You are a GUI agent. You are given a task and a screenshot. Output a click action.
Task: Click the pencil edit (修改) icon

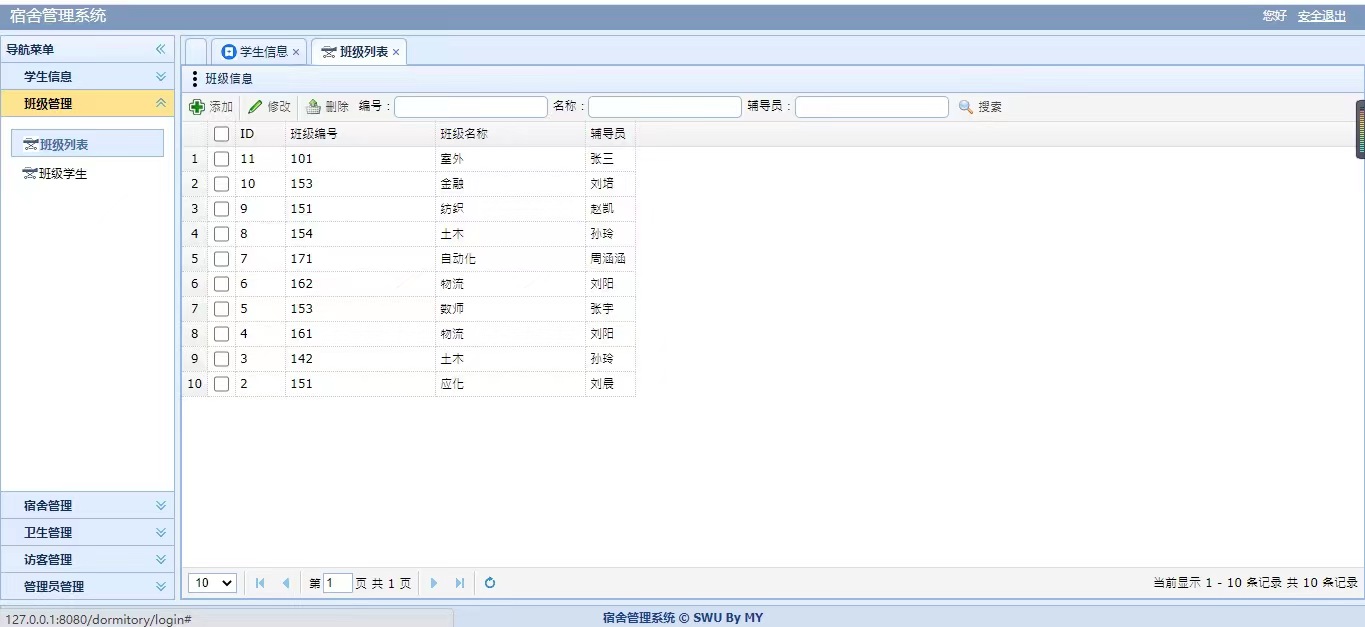[255, 107]
